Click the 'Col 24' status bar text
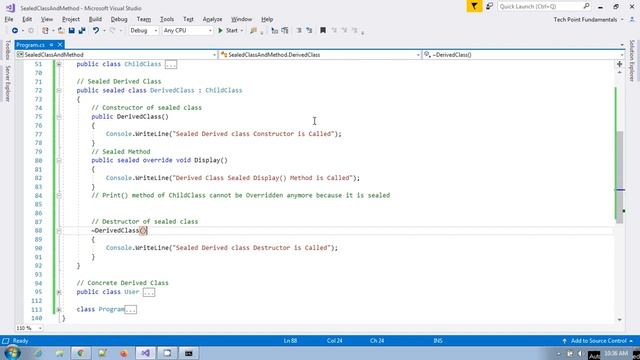 334,341
